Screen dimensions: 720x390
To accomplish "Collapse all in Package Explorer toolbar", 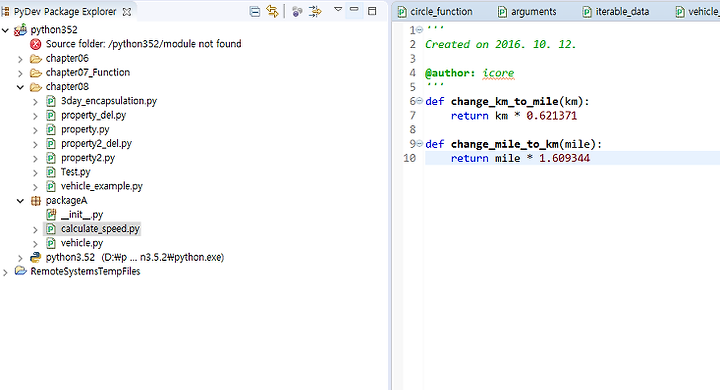I will [x=255, y=11].
